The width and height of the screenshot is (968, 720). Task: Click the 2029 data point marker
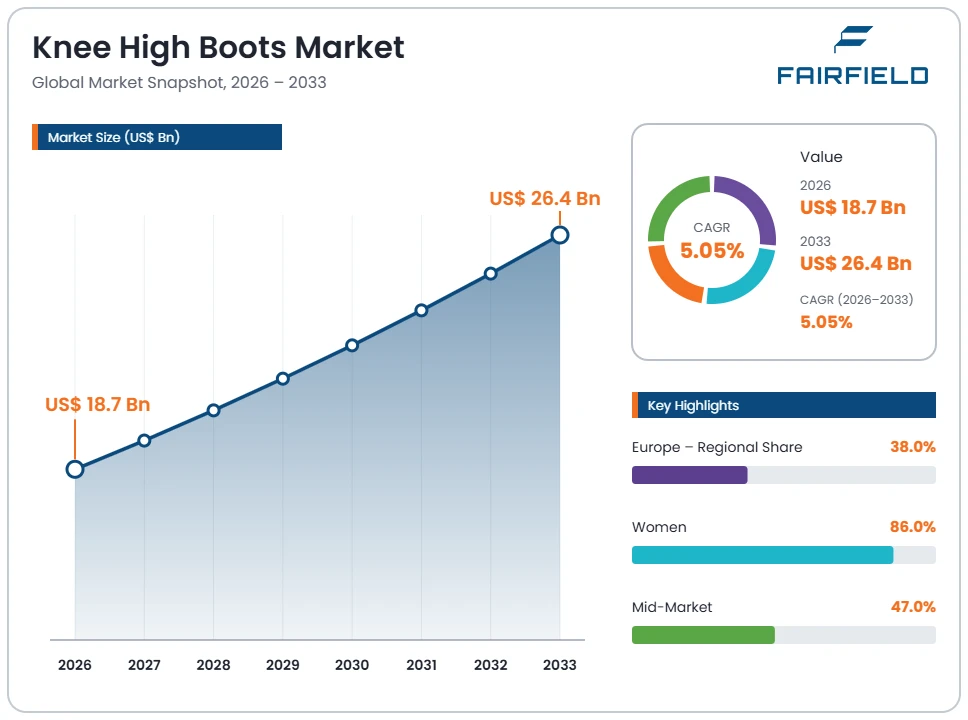282,379
